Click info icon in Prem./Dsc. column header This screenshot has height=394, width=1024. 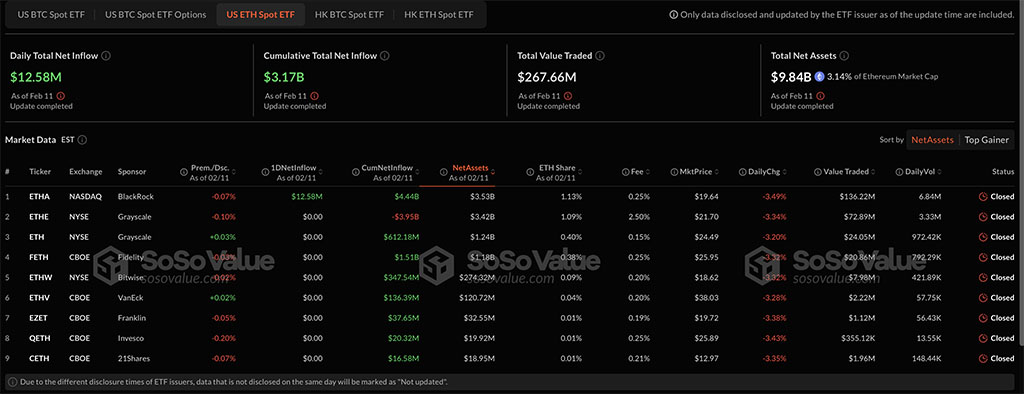[x=184, y=172]
